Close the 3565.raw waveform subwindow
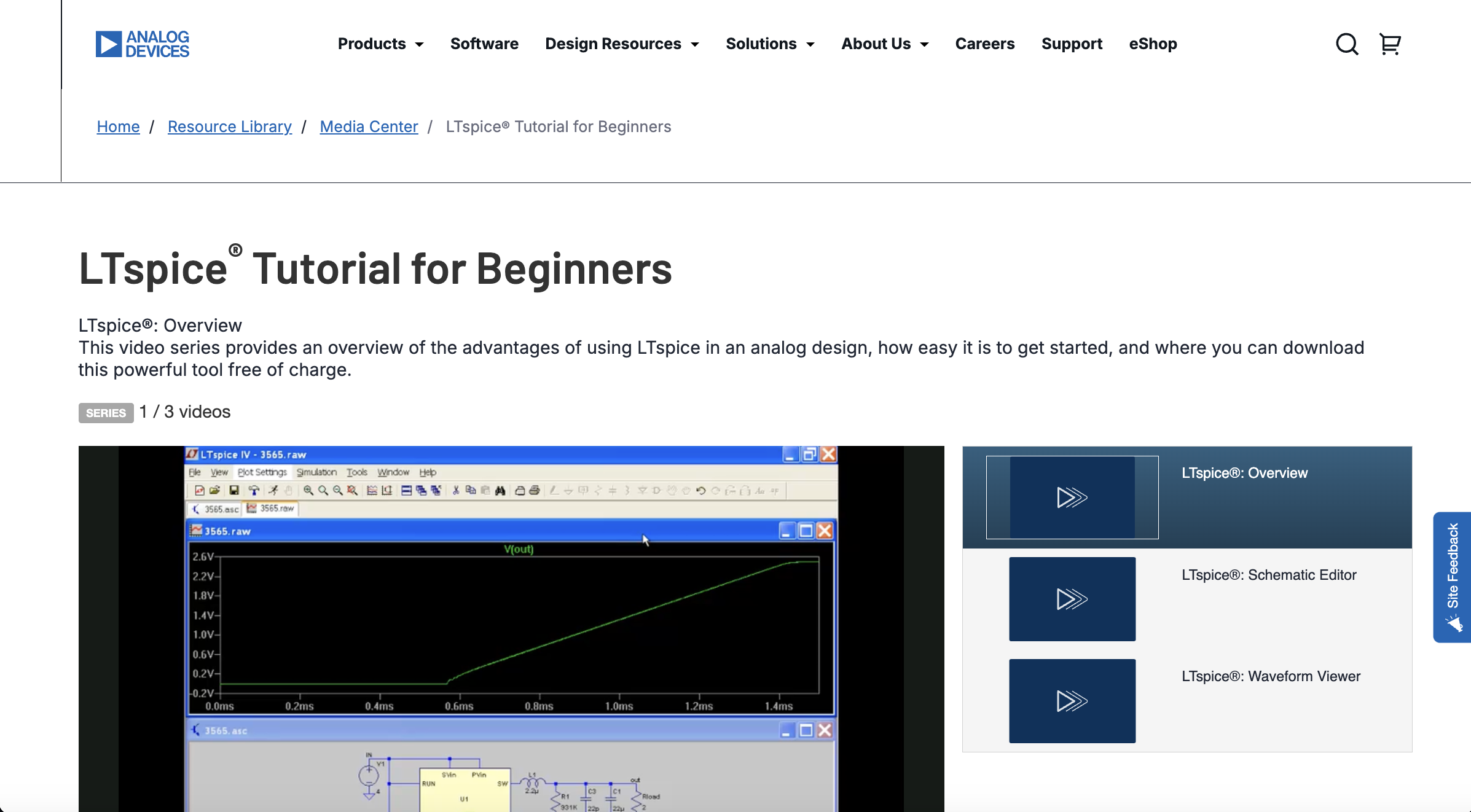This screenshot has width=1471, height=812. tap(825, 531)
